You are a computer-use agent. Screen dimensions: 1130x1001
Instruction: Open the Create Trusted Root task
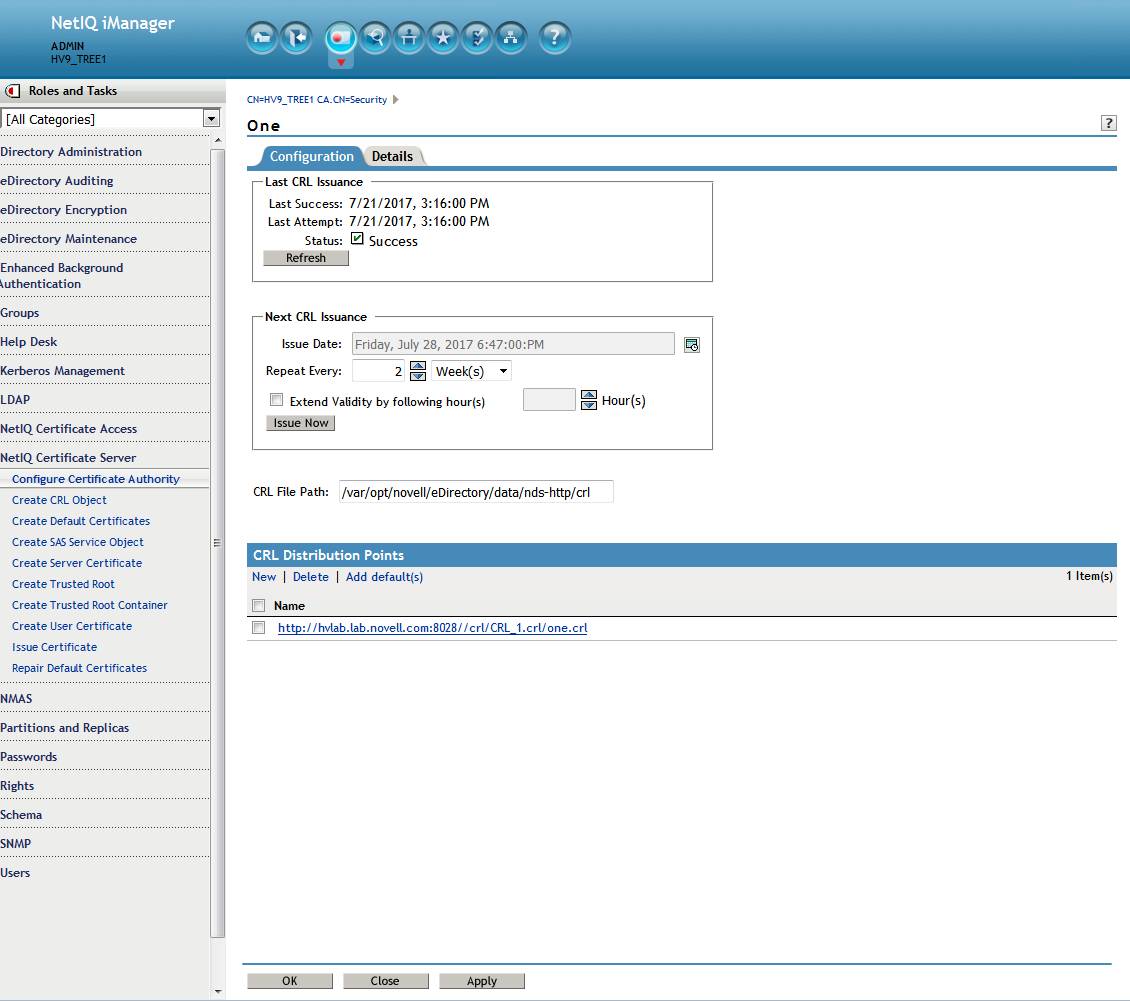(x=63, y=584)
